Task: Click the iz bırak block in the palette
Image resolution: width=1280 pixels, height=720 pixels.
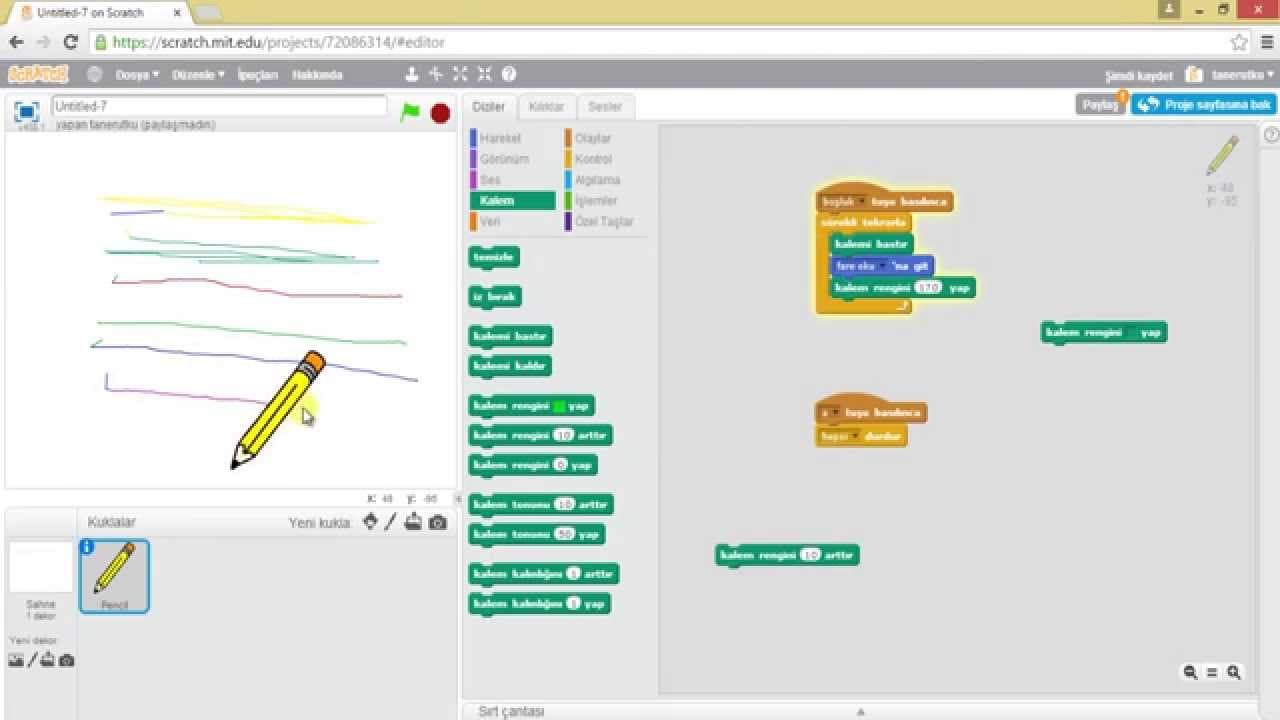Action: (495, 296)
